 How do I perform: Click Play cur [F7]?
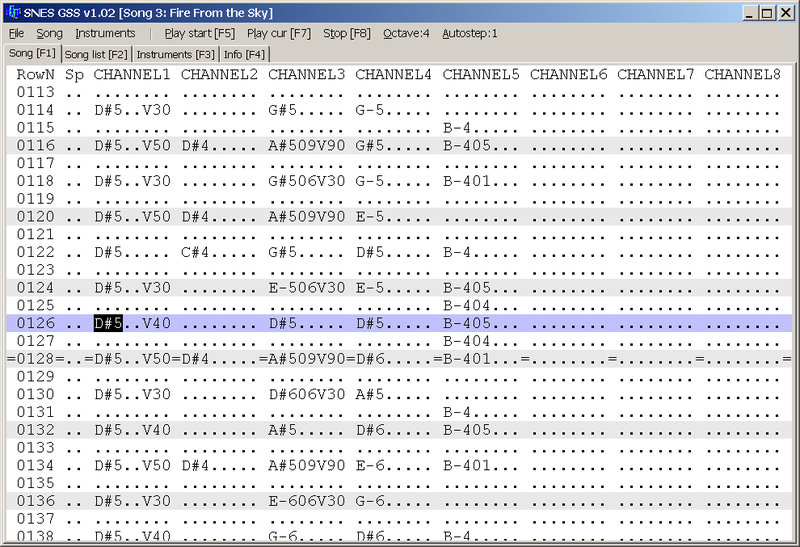tap(279, 33)
